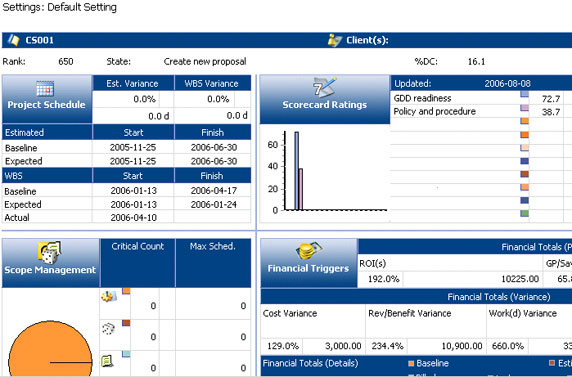Click the ROI(s) label

[372, 263]
